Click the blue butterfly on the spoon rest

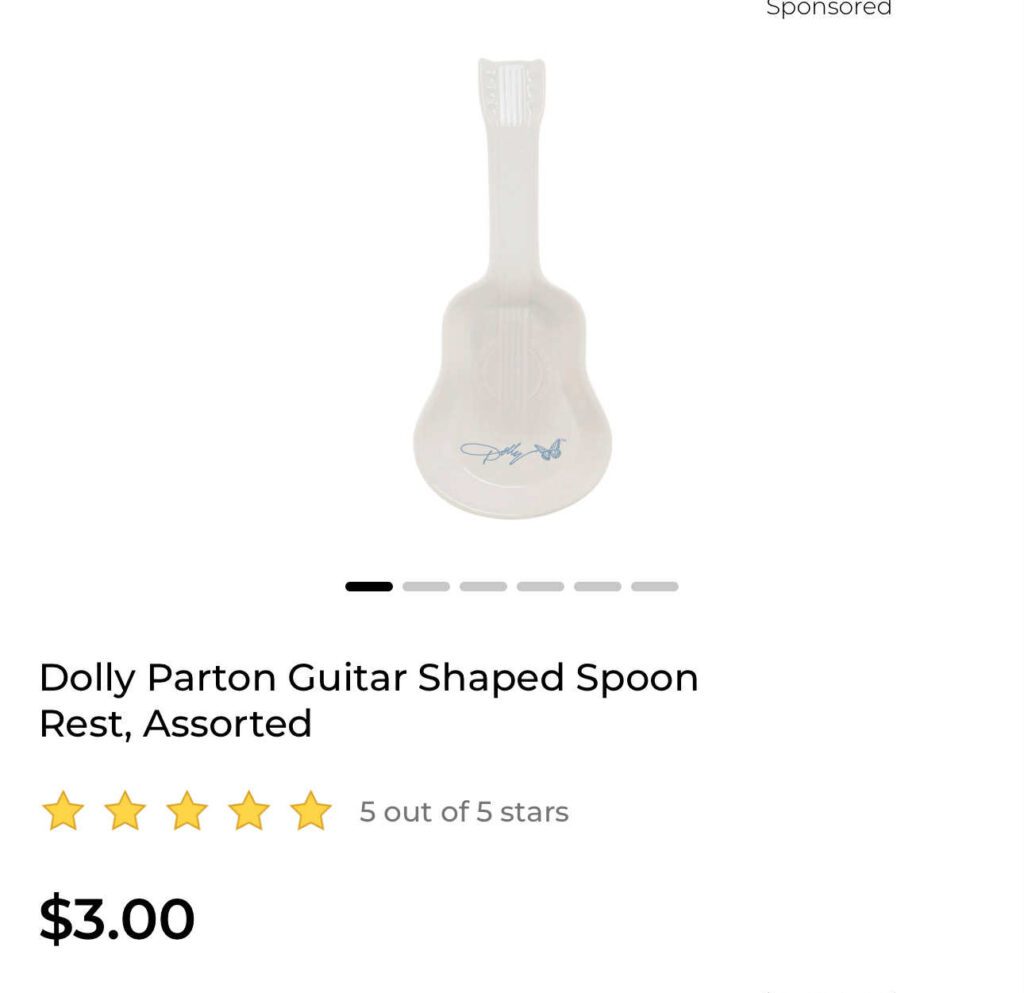click(549, 450)
